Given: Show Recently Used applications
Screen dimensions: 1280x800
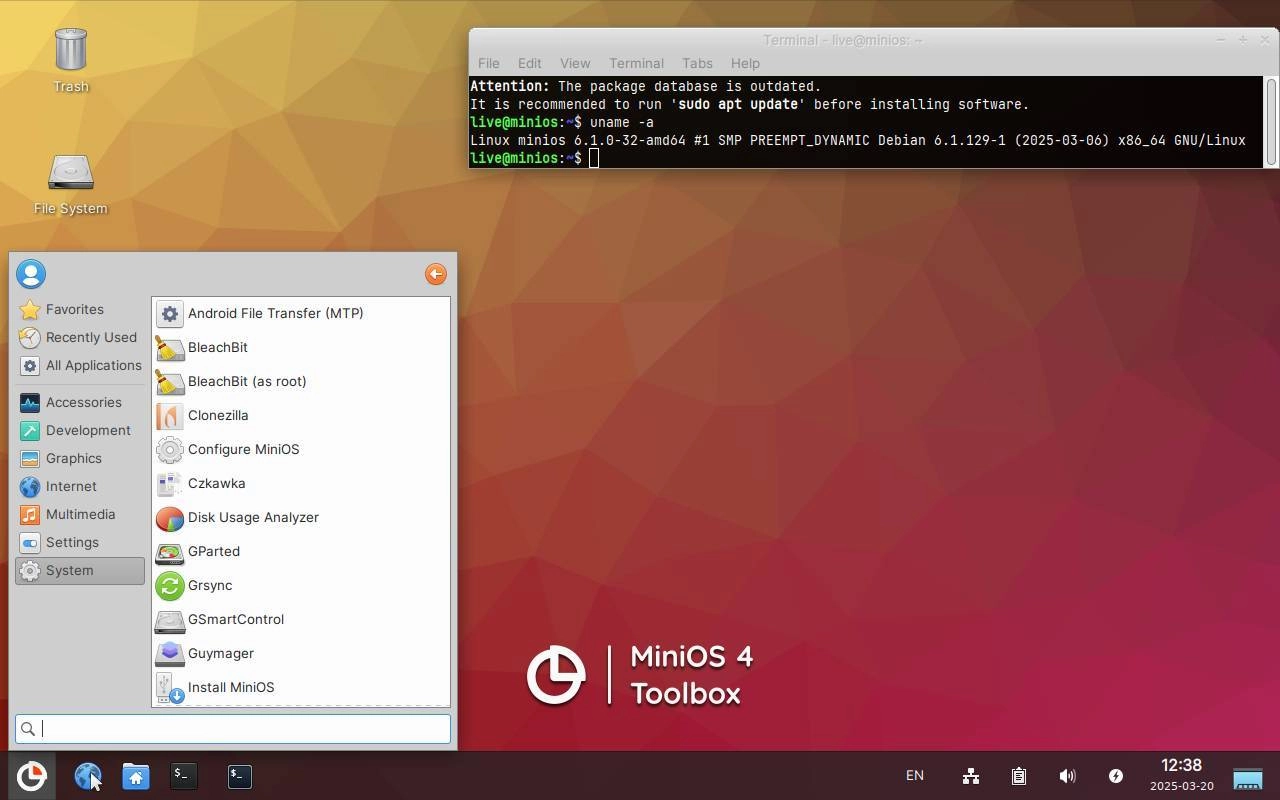Looking at the screenshot, I should coord(80,337).
